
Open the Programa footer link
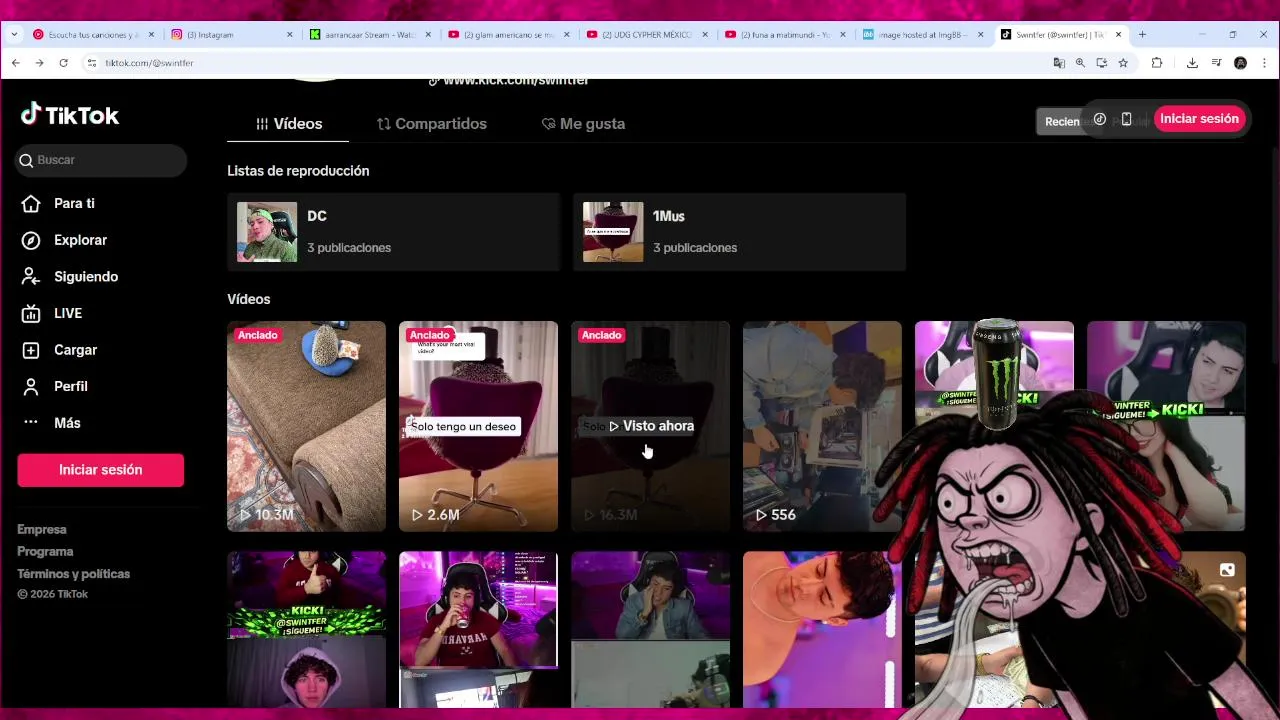tap(45, 552)
